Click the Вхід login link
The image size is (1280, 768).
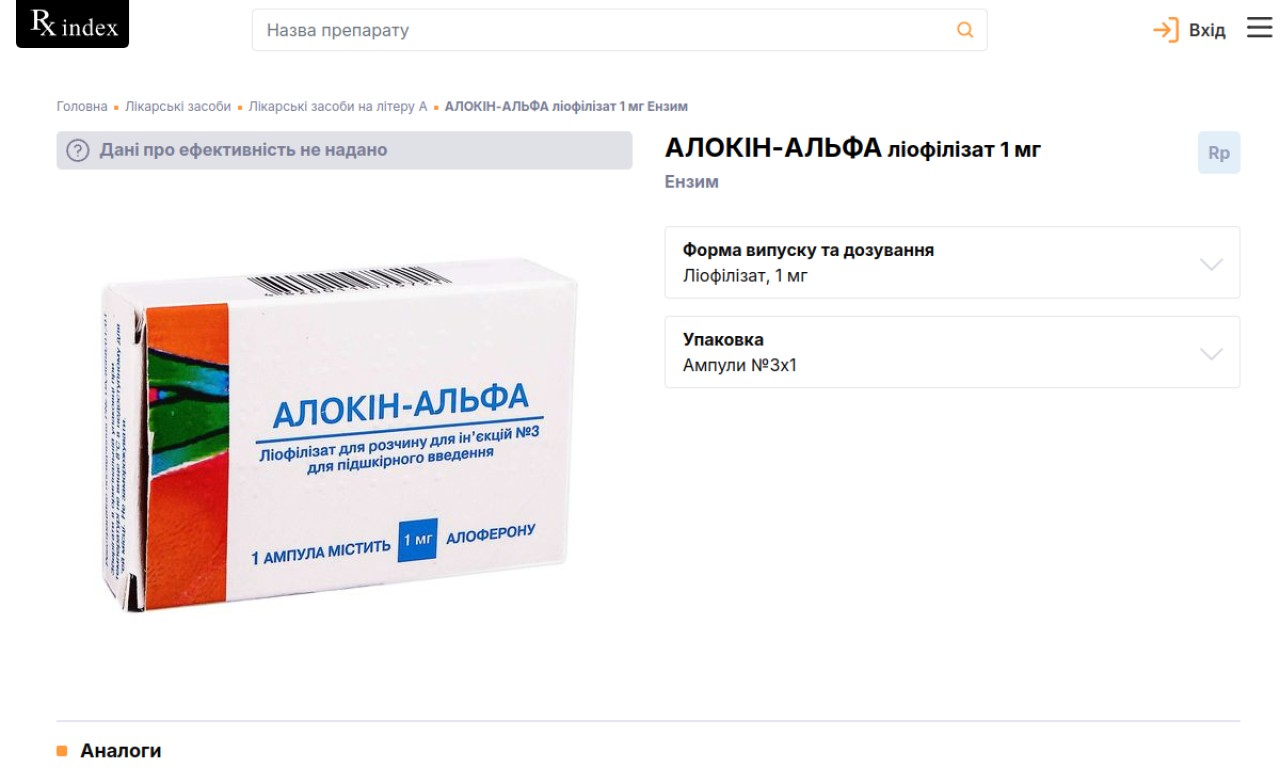[x=1207, y=30]
